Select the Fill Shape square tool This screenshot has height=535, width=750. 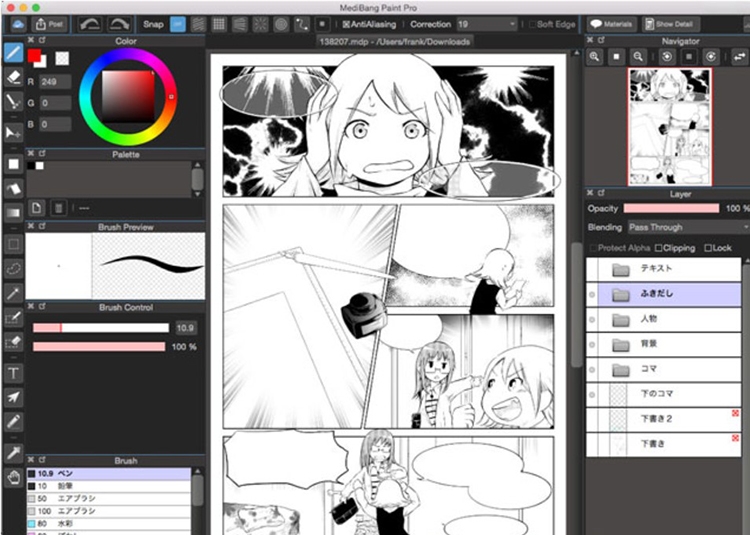coord(13,164)
